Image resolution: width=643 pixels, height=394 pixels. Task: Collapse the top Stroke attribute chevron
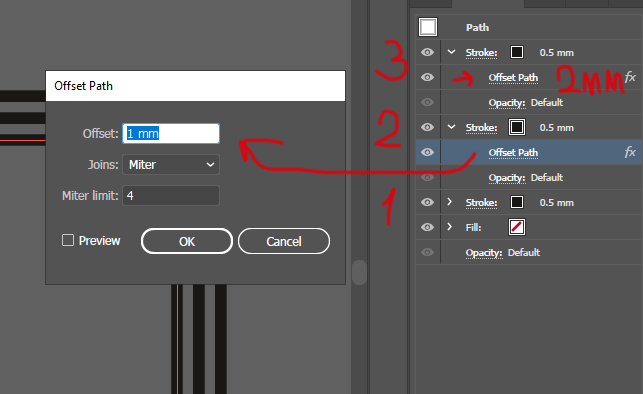coord(451,52)
